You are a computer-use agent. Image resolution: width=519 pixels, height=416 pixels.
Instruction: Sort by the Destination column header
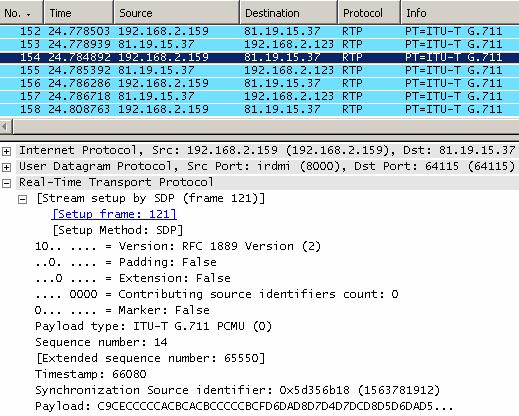coord(288,13)
